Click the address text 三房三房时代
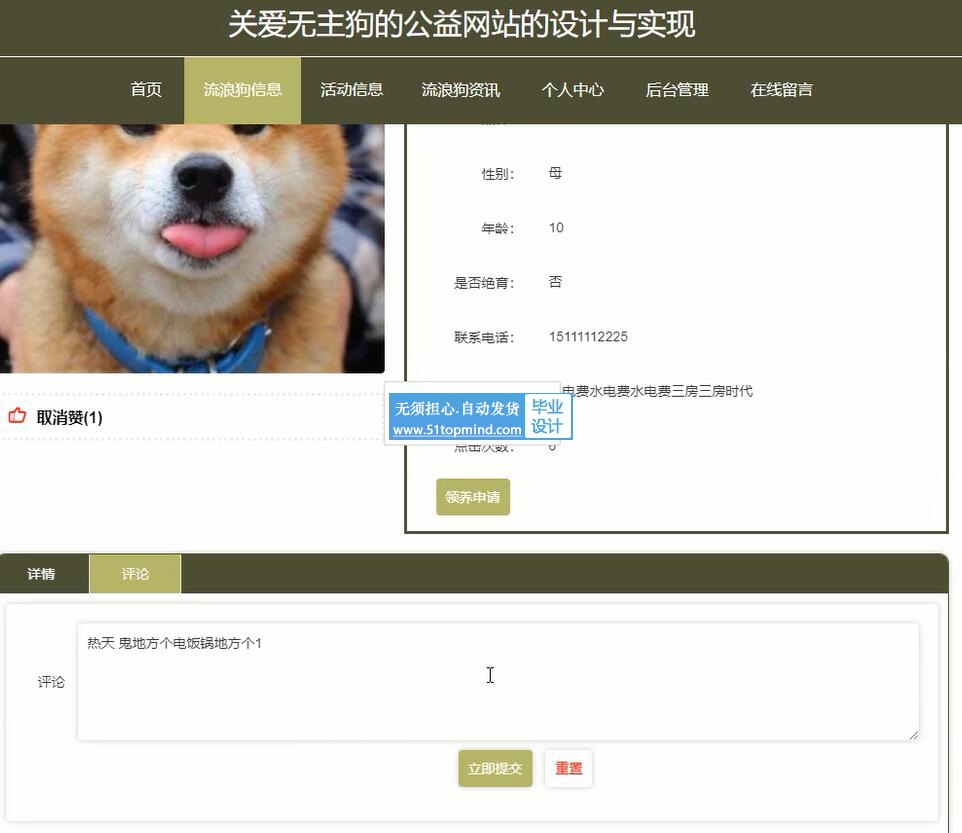 click(712, 391)
